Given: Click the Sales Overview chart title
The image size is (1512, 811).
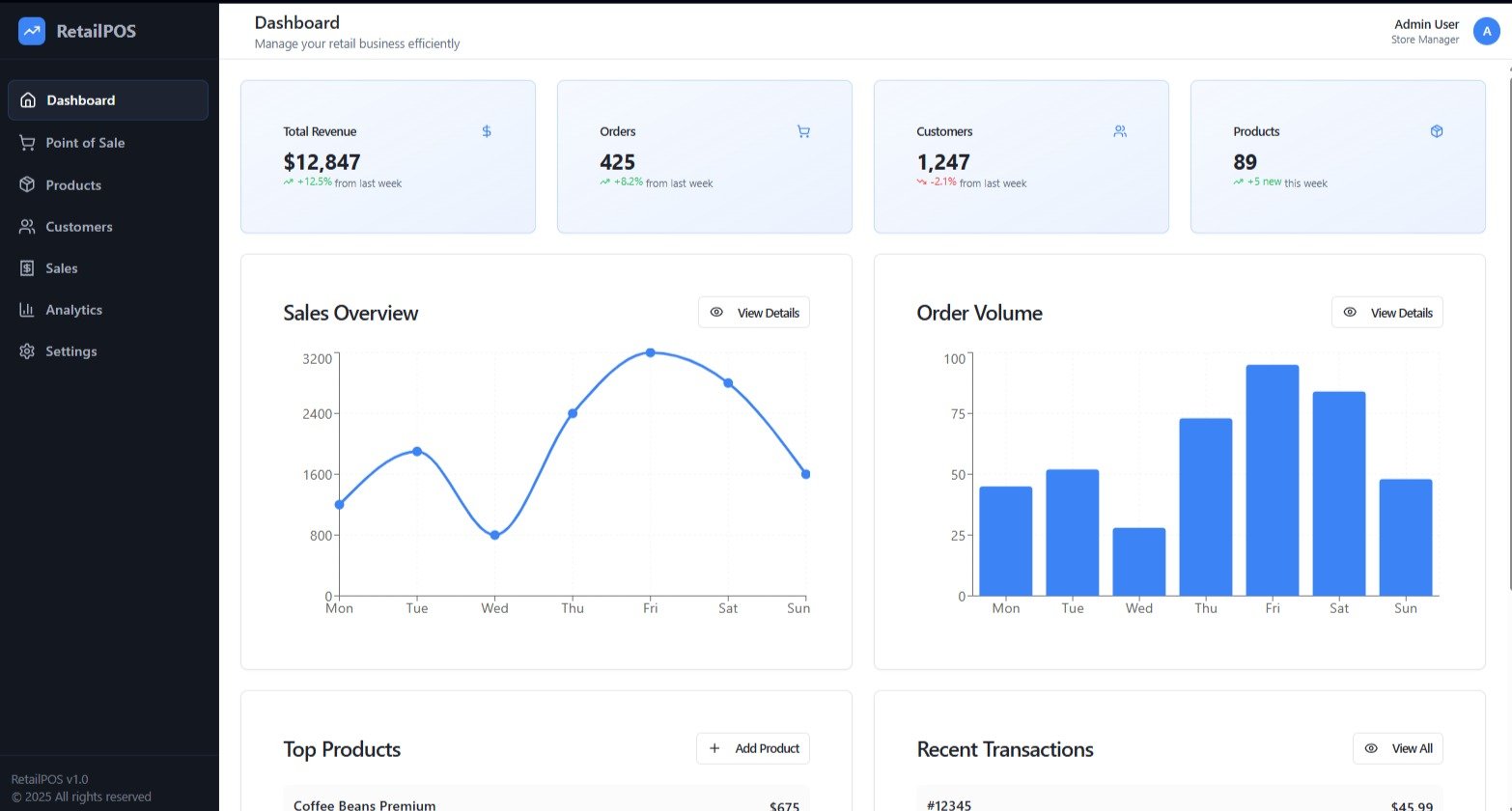Looking at the screenshot, I should click(x=350, y=313).
